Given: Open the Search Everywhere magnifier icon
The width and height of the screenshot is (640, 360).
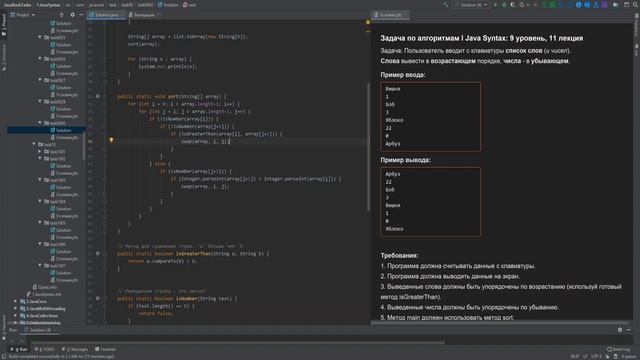Looking at the screenshot, I should [x=636, y=5].
